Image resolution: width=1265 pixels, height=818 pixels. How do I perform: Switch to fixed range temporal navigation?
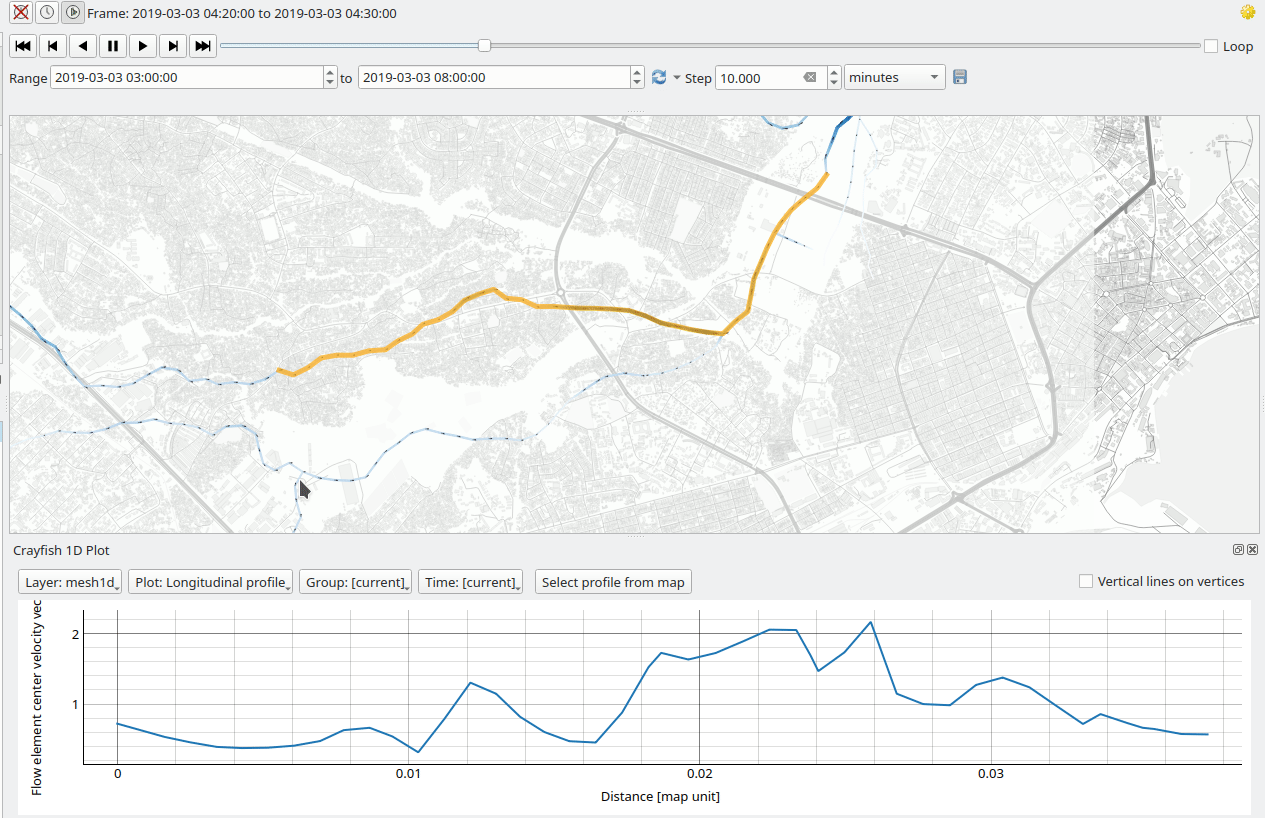46,13
